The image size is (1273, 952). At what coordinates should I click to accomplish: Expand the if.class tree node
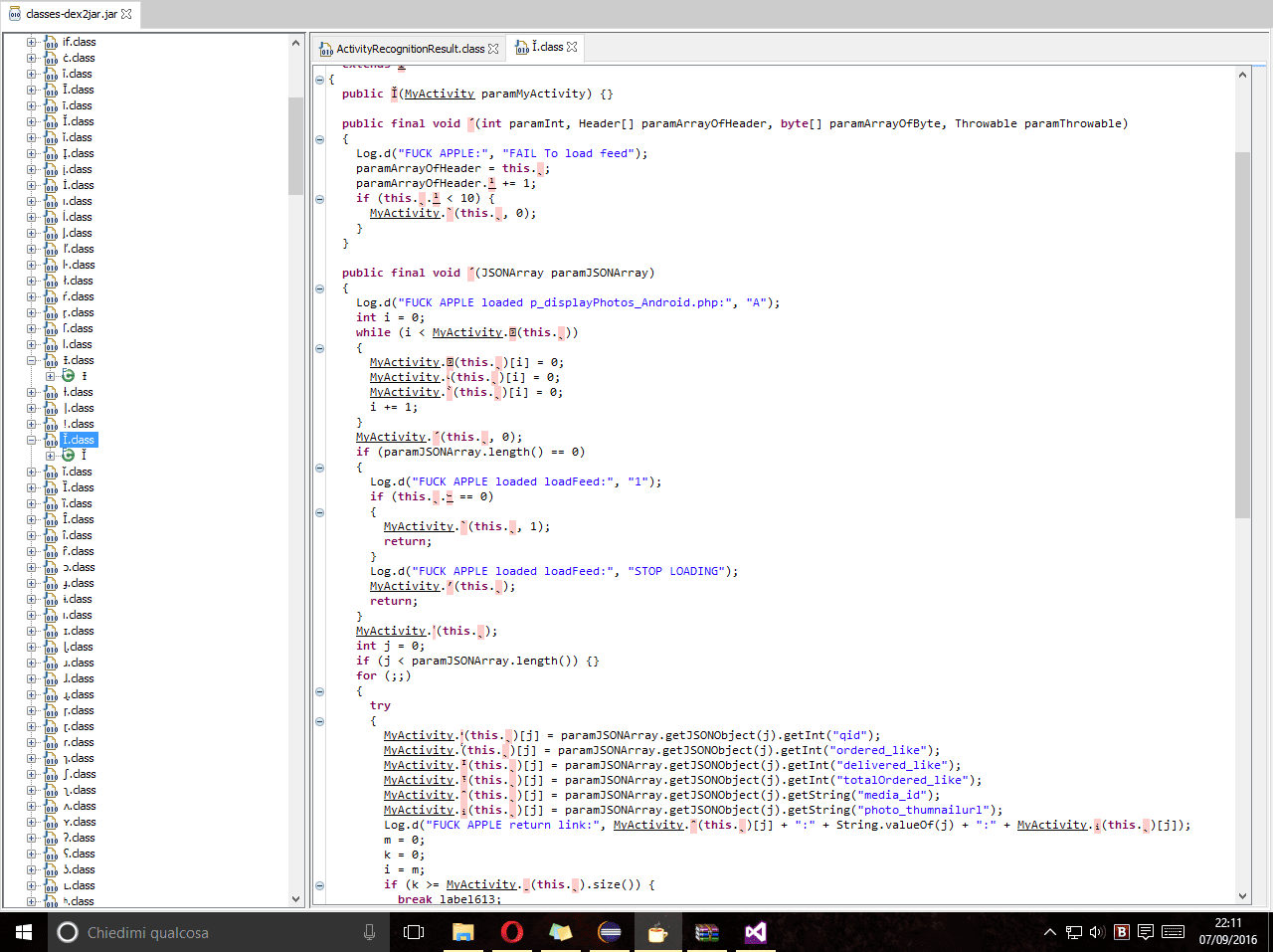click(31, 42)
